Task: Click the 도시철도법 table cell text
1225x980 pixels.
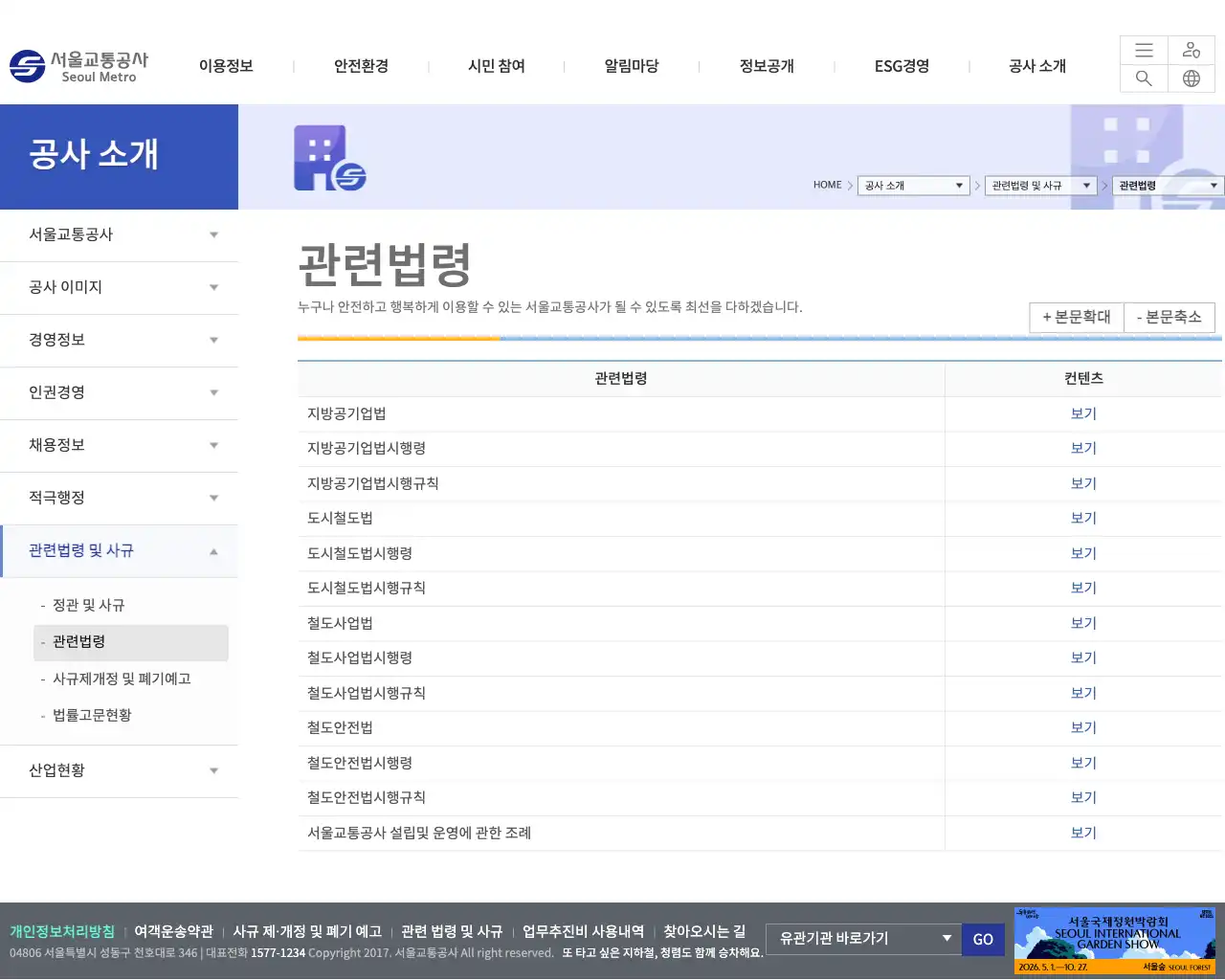Action: click(x=340, y=519)
